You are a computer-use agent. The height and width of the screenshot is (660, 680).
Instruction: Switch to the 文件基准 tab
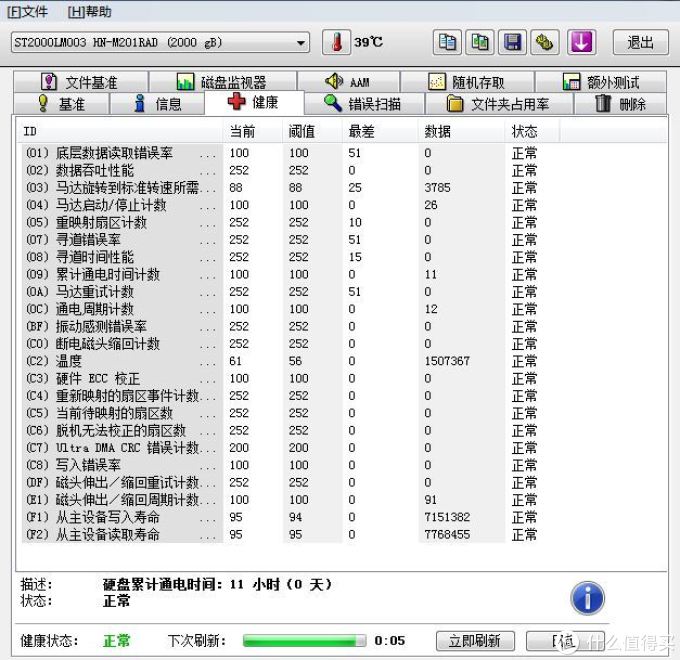[81, 82]
